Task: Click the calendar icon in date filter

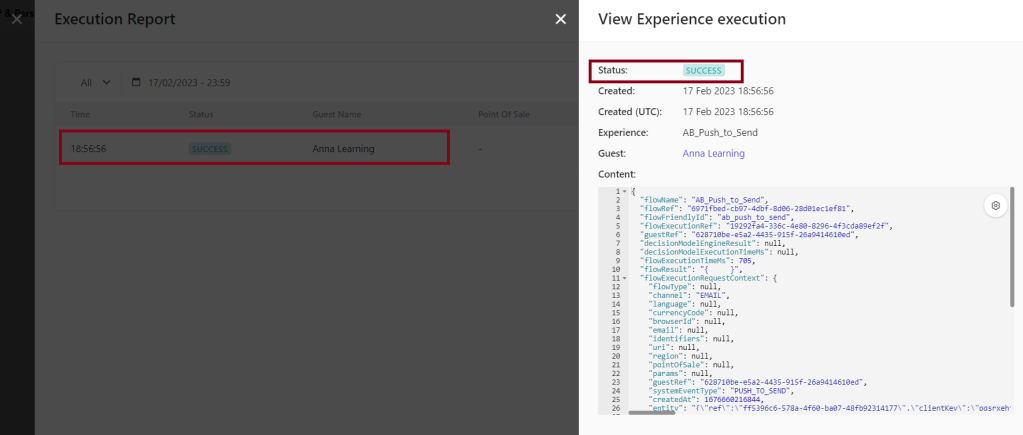Action: coord(137,82)
